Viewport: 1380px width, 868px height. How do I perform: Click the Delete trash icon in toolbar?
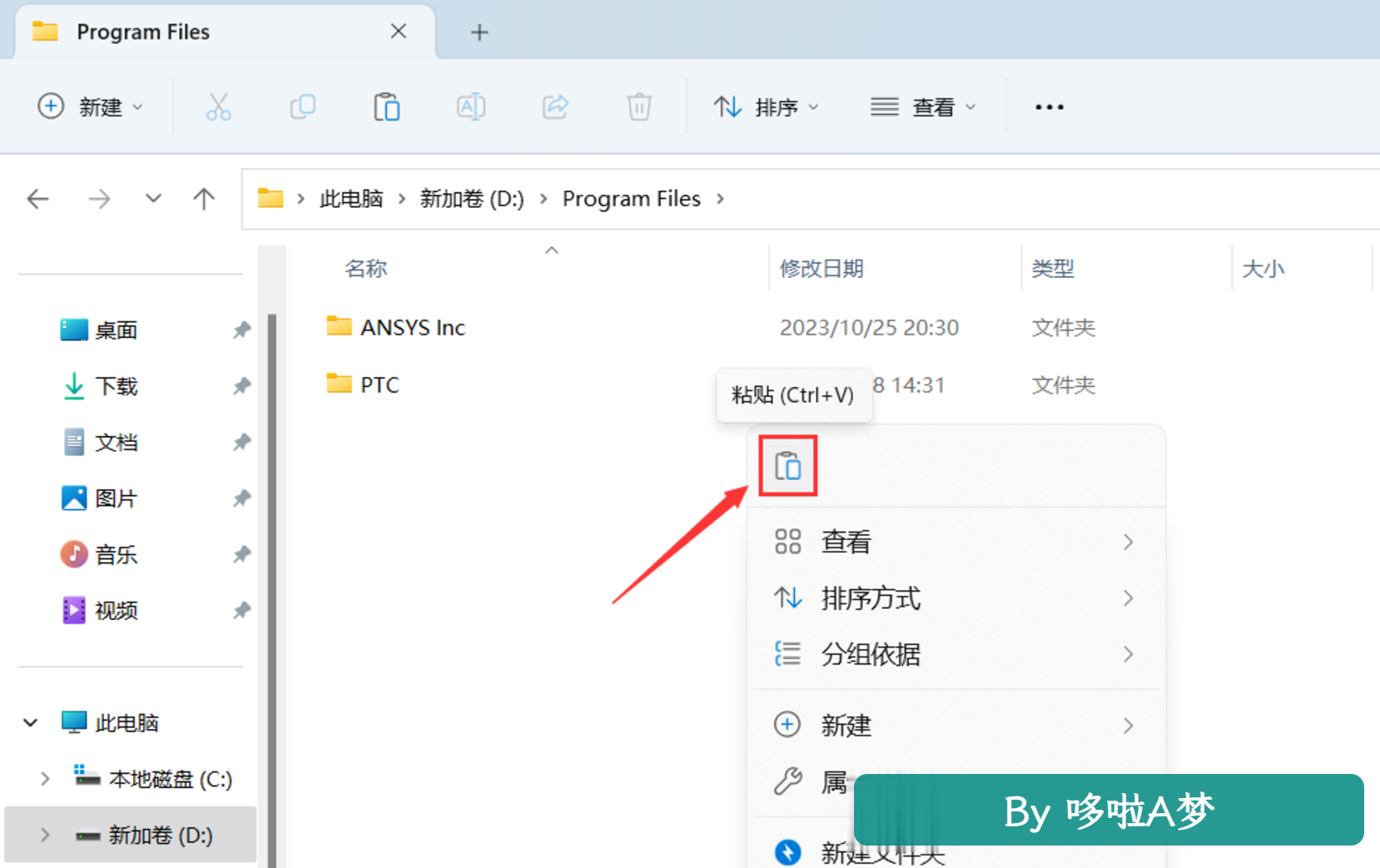[639, 107]
